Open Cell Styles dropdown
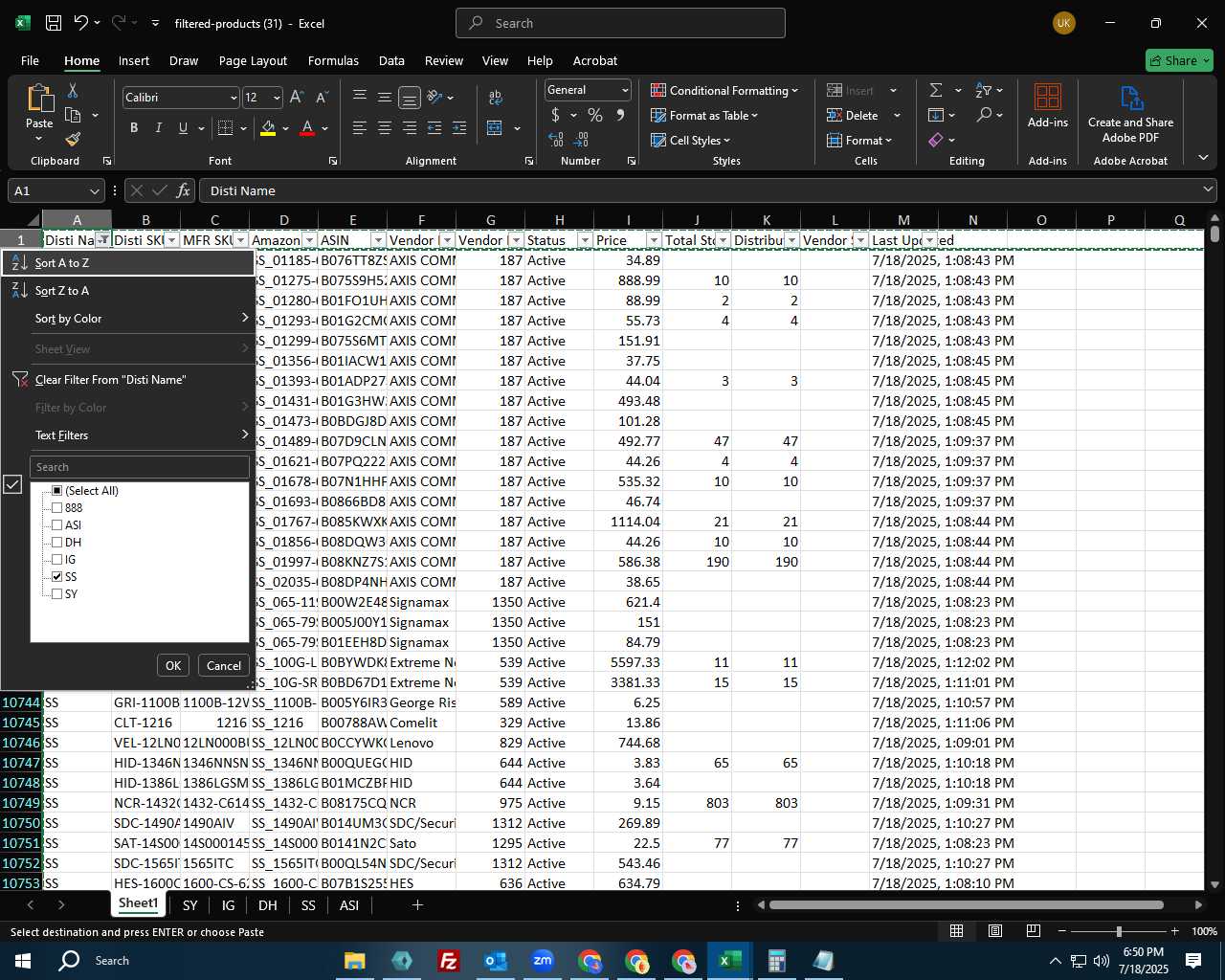Image resolution: width=1225 pixels, height=980 pixels. (x=690, y=140)
